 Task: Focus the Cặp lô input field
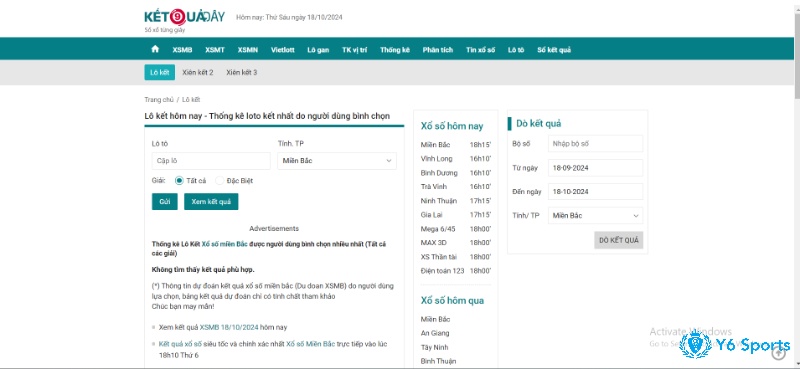click(x=211, y=161)
